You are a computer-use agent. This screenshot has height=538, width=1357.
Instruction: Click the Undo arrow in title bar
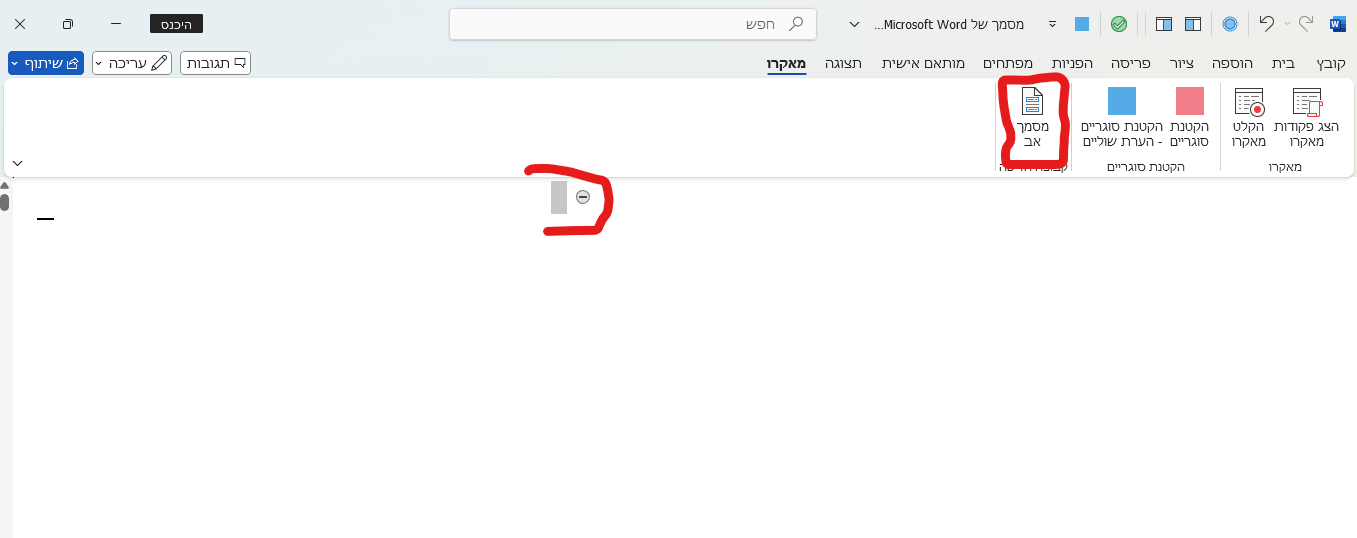pyautogui.click(x=1267, y=23)
